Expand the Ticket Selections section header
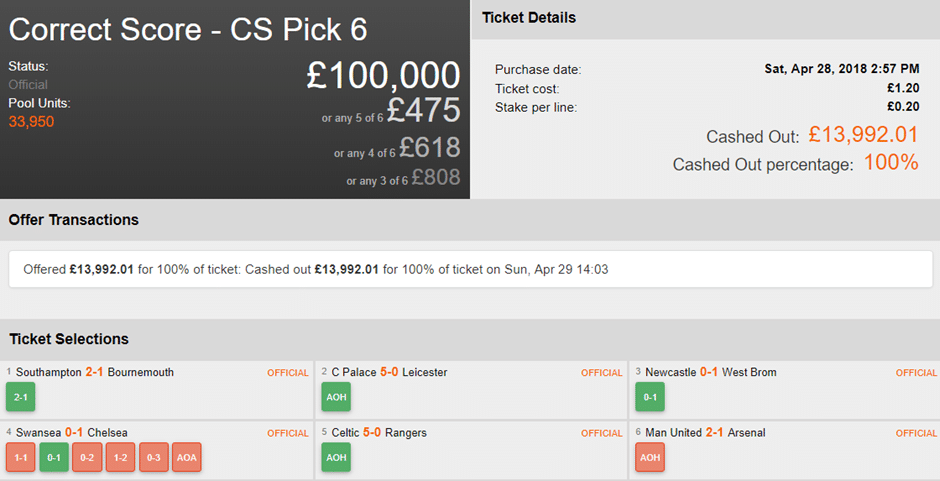 click(x=69, y=340)
